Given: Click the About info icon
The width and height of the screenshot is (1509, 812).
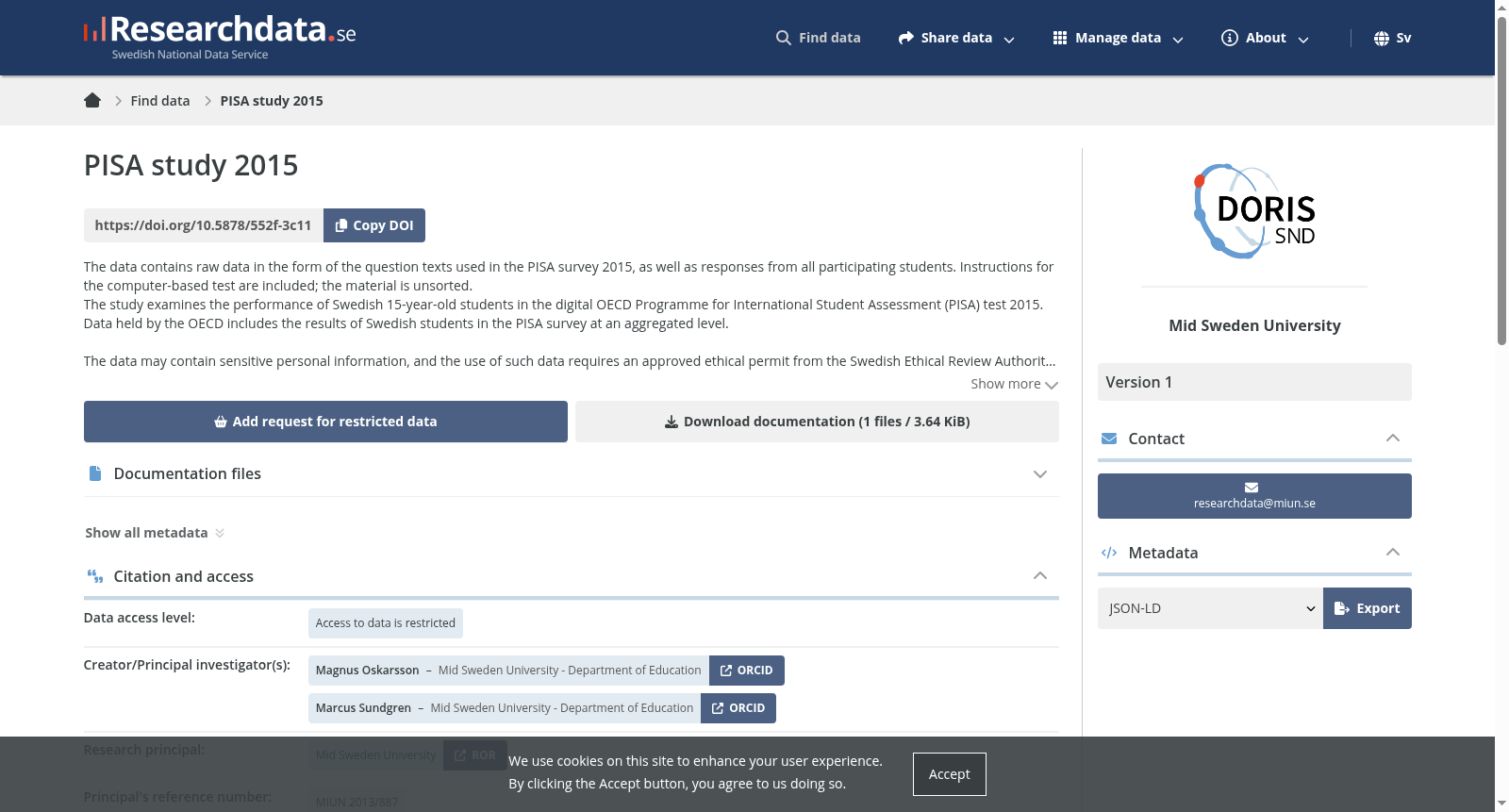Looking at the screenshot, I should [1229, 38].
